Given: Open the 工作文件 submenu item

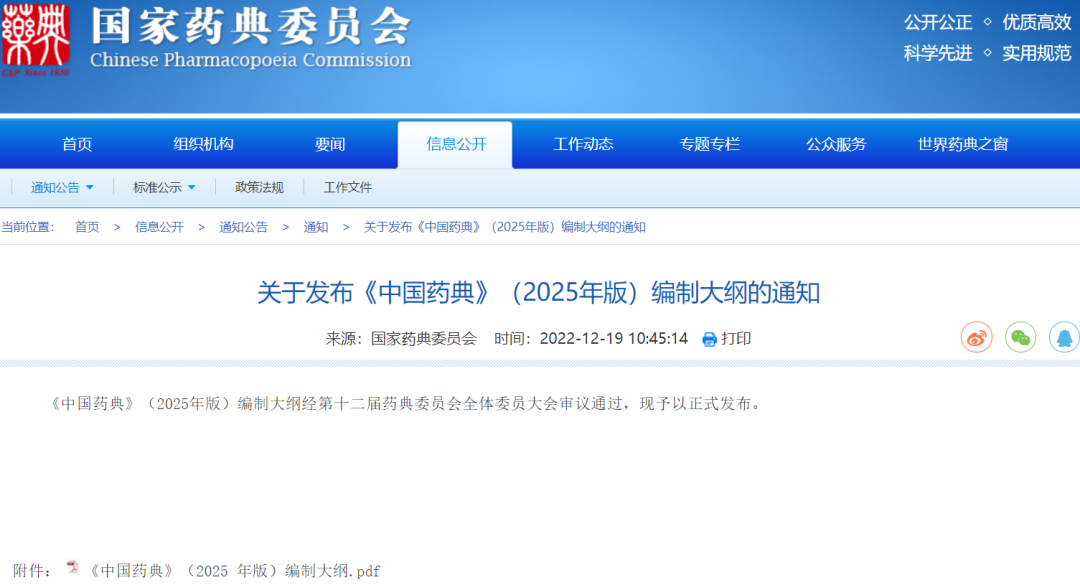Looking at the screenshot, I should [348, 187].
